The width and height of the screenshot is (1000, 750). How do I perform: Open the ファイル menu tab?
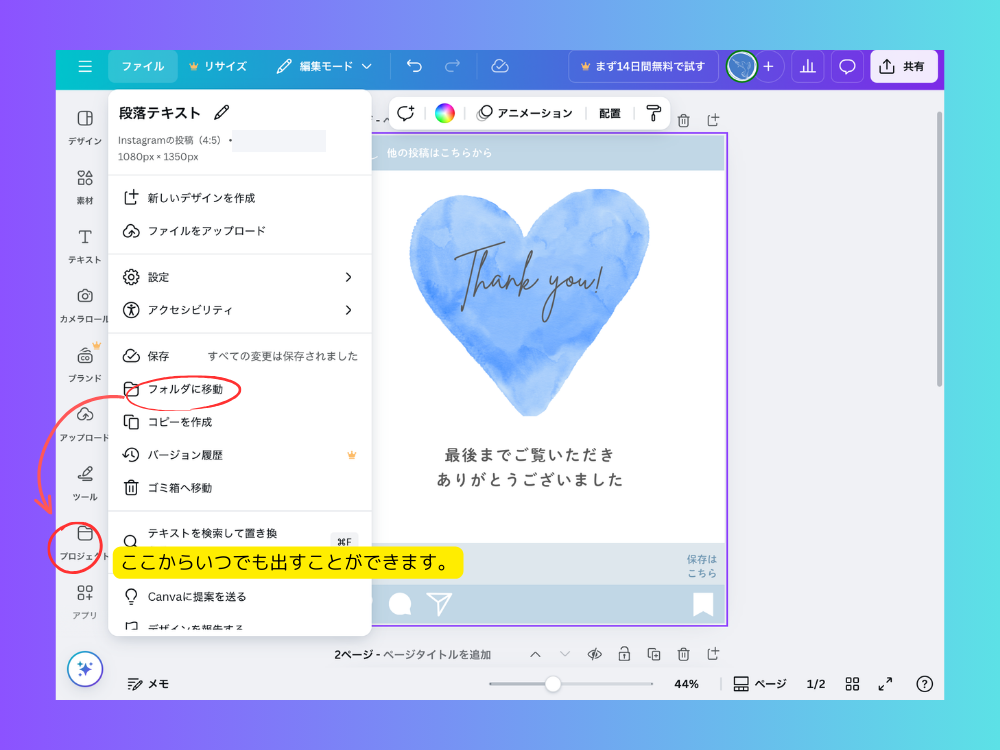[x=142, y=65]
